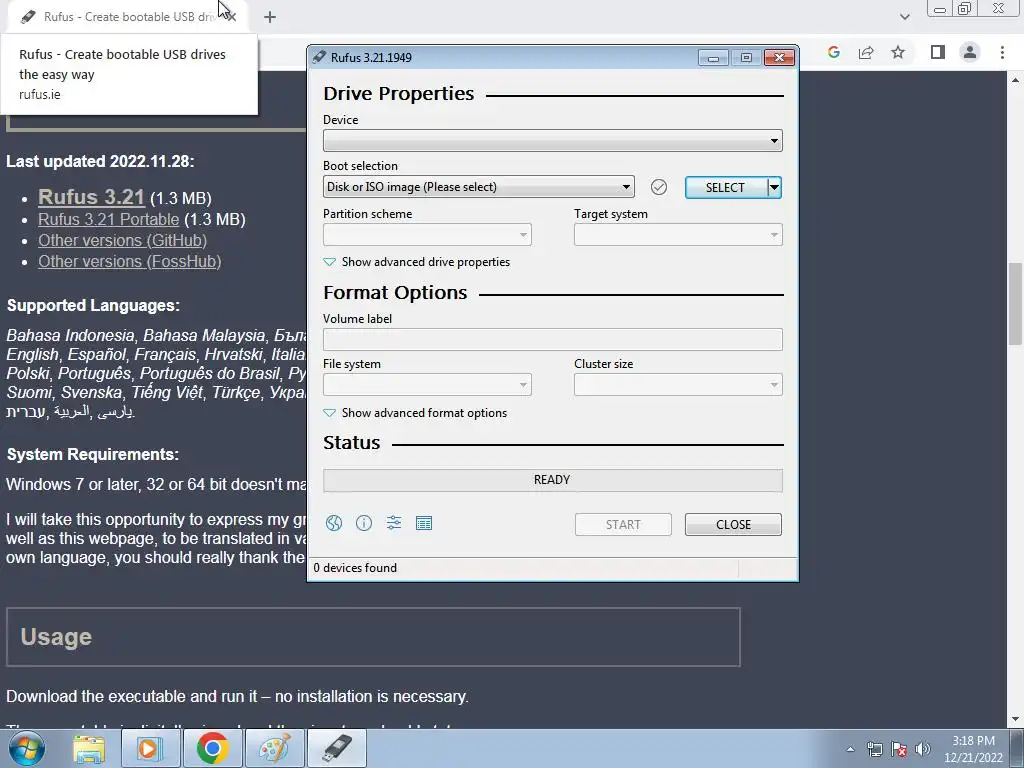Click the START button in Rufus
Screen dimensions: 1024x768
(623, 524)
